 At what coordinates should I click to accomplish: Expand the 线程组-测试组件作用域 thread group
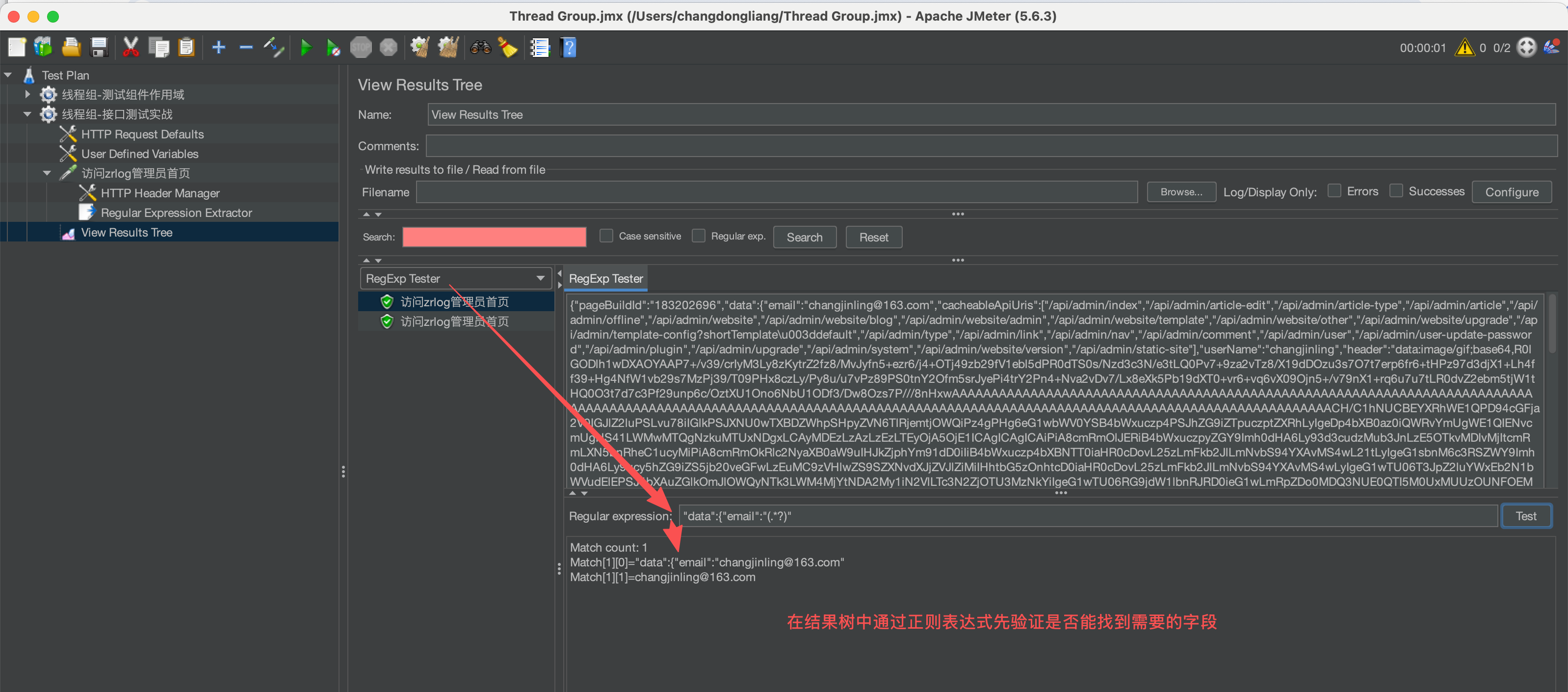click(27, 94)
